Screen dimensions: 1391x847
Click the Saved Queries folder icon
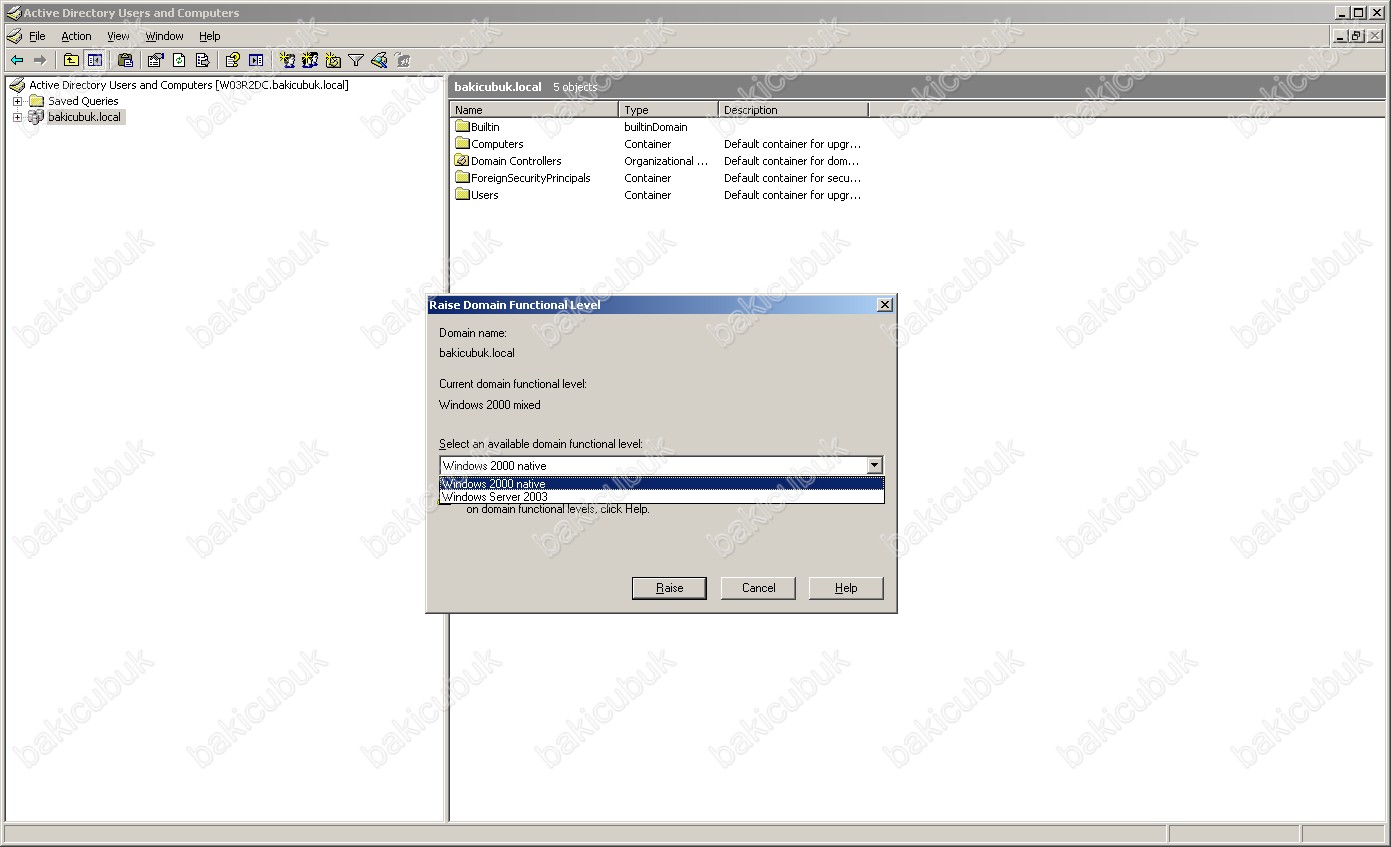[x=36, y=101]
